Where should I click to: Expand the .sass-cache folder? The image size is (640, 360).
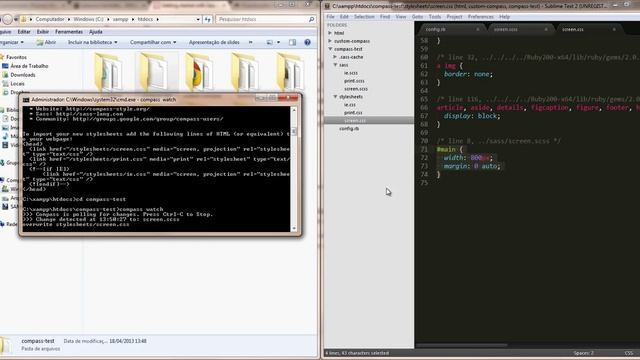[x=335, y=57]
